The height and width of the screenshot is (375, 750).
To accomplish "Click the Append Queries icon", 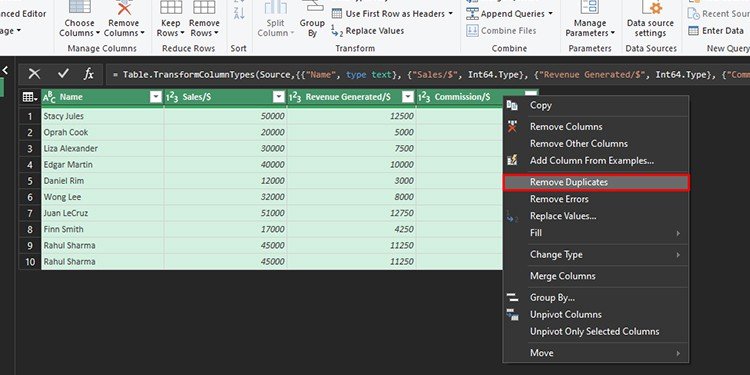I will [x=472, y=13].
